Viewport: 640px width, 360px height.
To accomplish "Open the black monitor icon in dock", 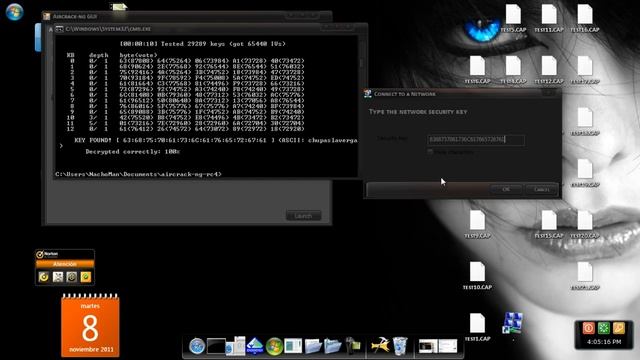I will tap(216, 346).
